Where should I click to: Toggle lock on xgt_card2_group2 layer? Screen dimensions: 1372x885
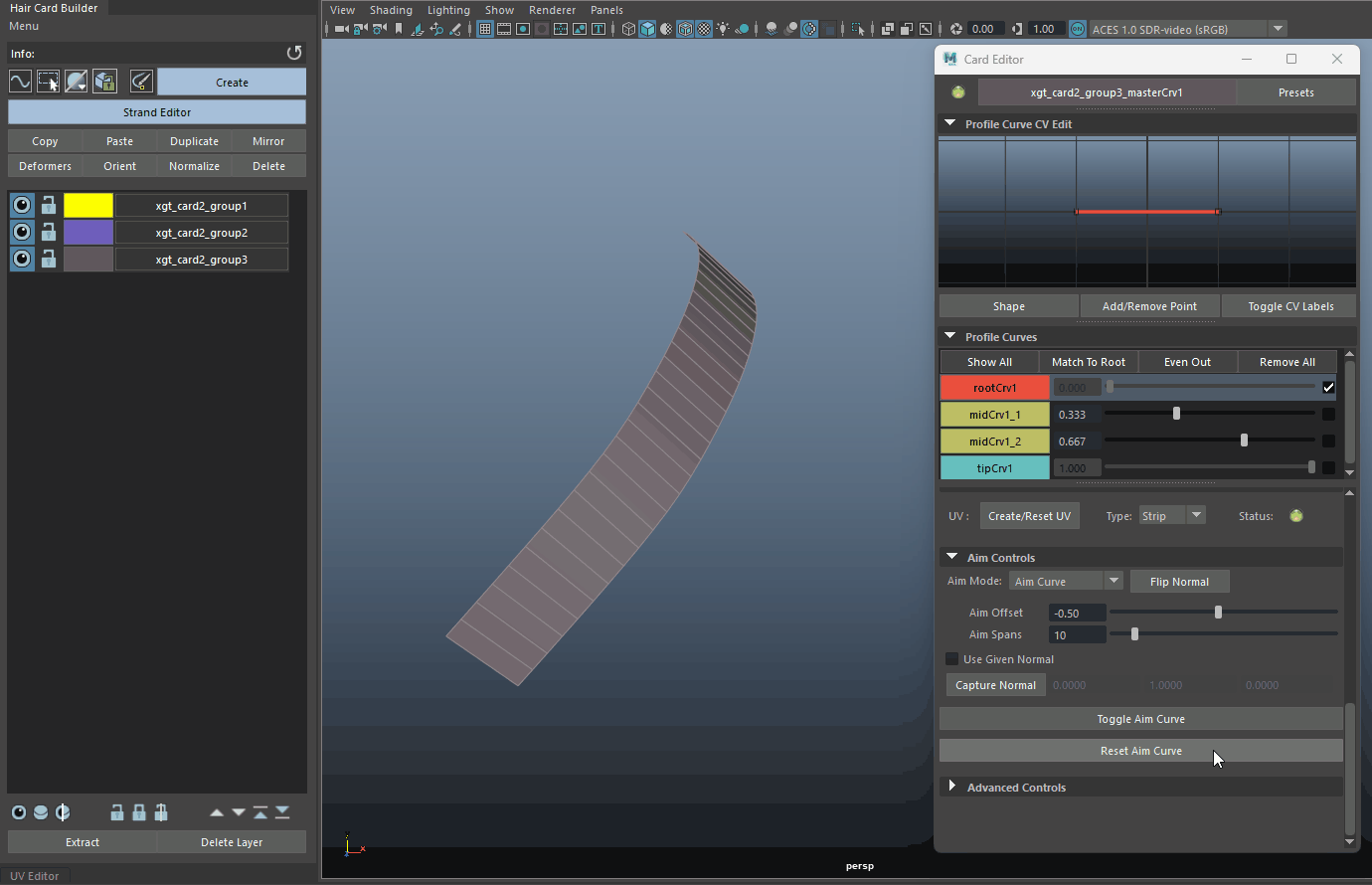(x=48, y=233)
